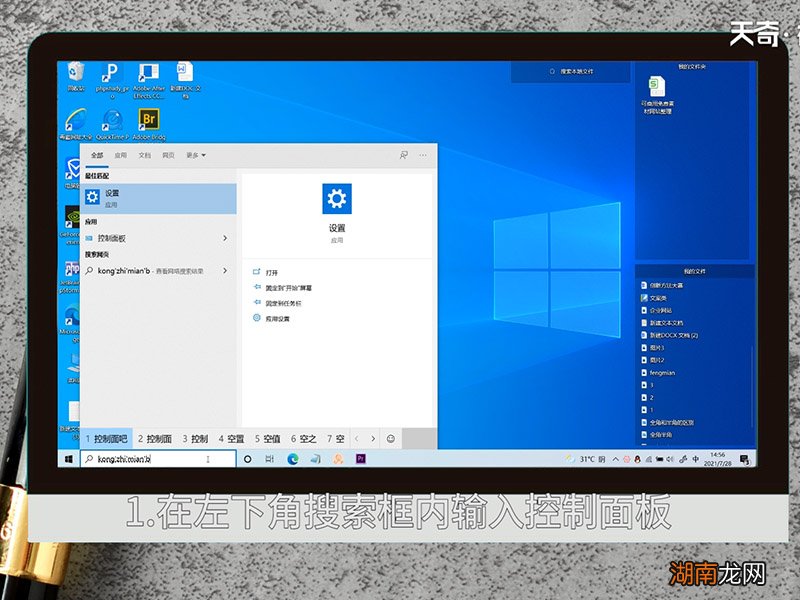Open the feedback icon in search header
The image size is (800, 600).
tap(404, 156)
